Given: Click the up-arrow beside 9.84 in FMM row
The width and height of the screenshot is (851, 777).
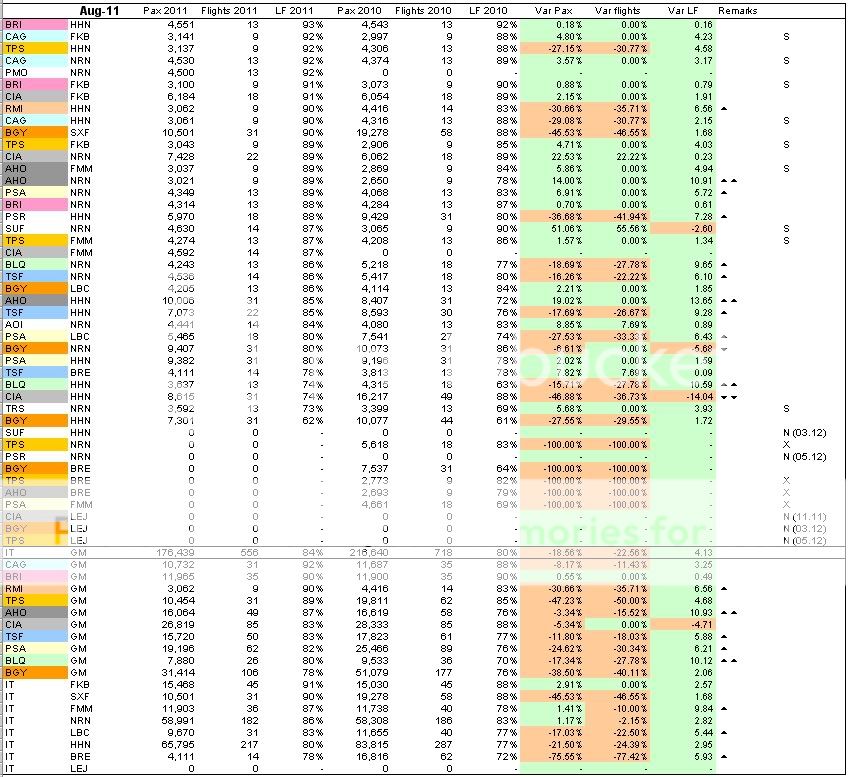Looking at the screenshot, I should click(724, 707).
